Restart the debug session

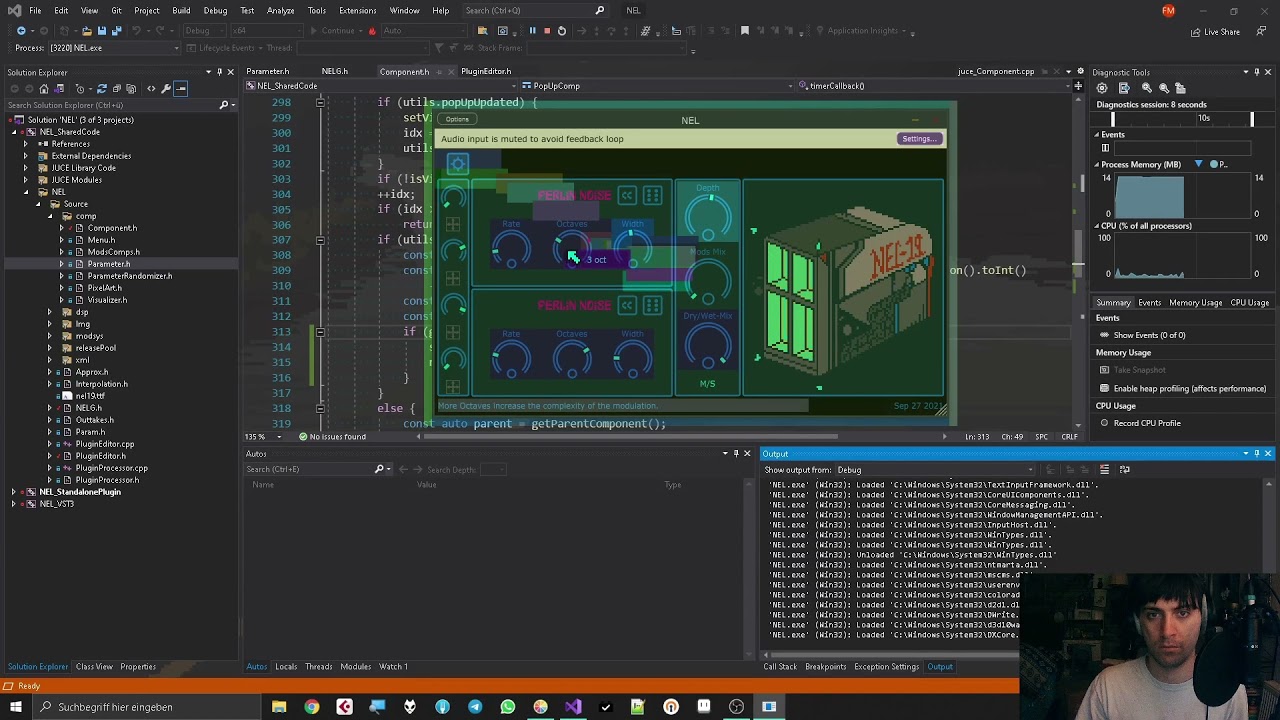point(561,31)
